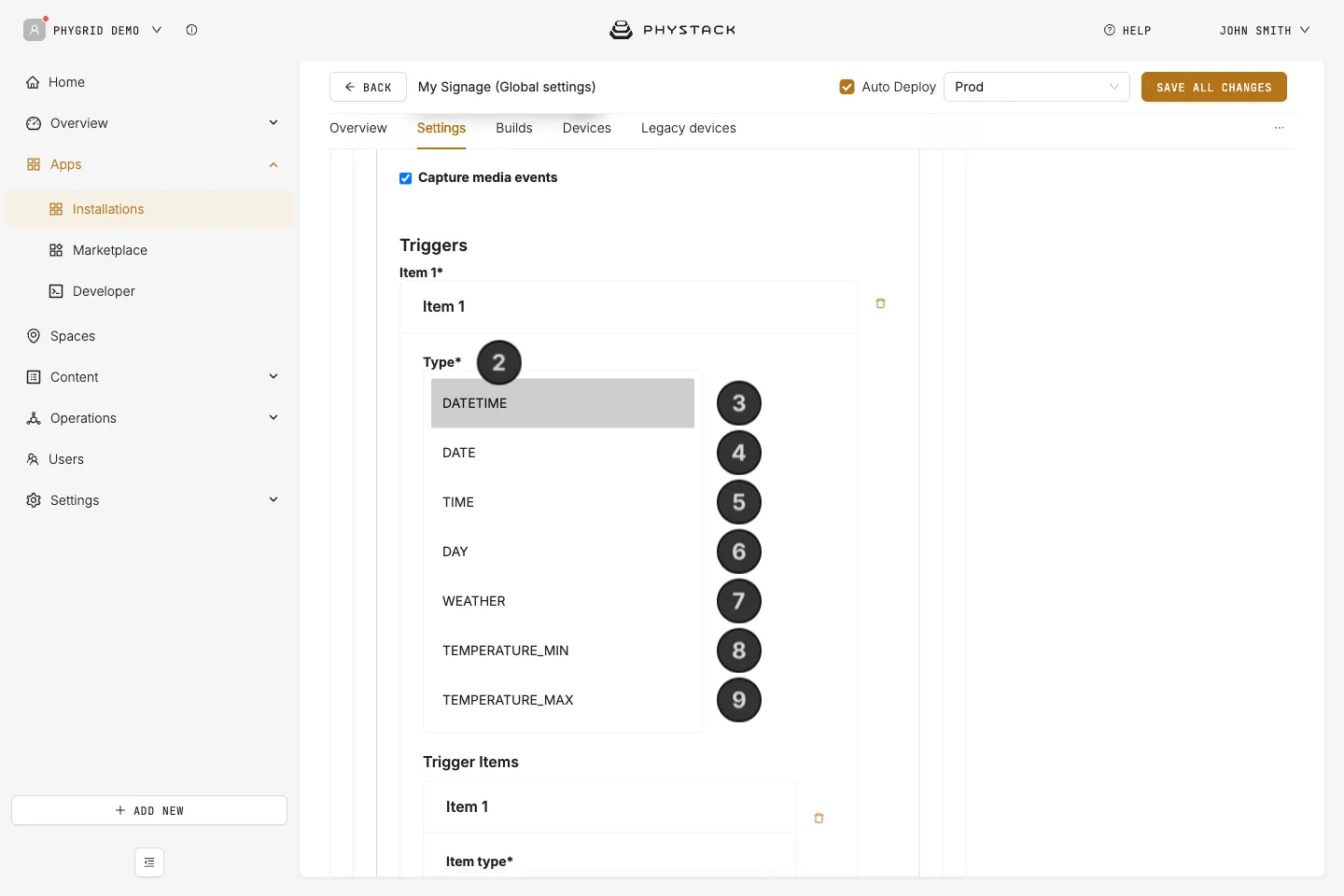
Task: Click the Back button
Action: coord(368,87)
